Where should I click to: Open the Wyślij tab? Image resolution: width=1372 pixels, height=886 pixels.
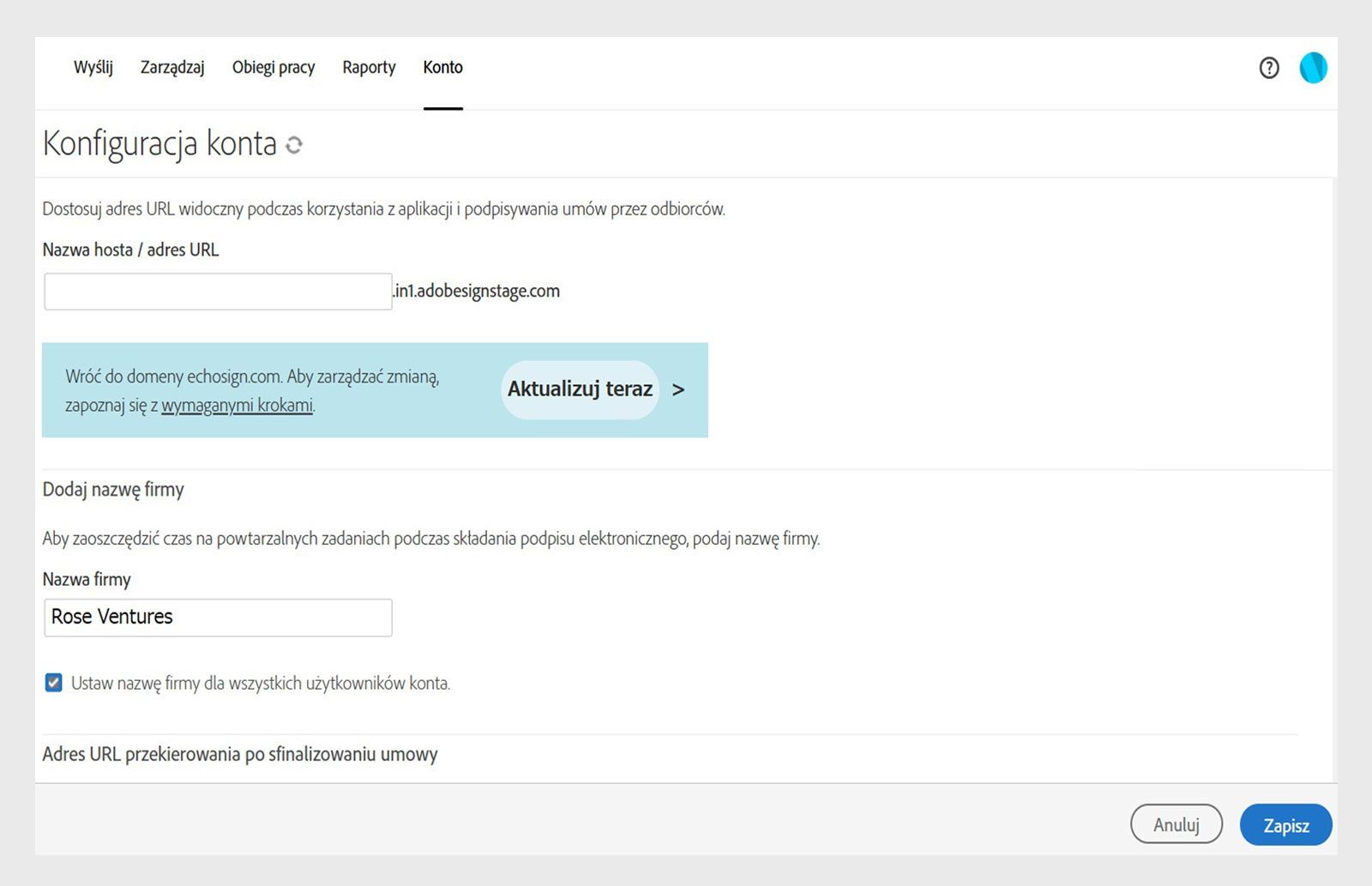click(93, 67)
